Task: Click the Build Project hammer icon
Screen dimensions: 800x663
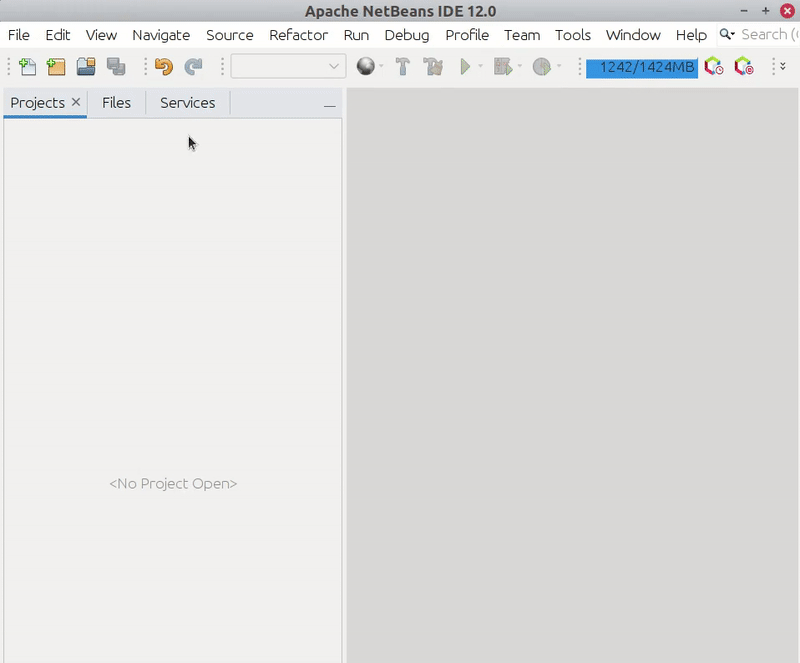Action: (403, 67)
